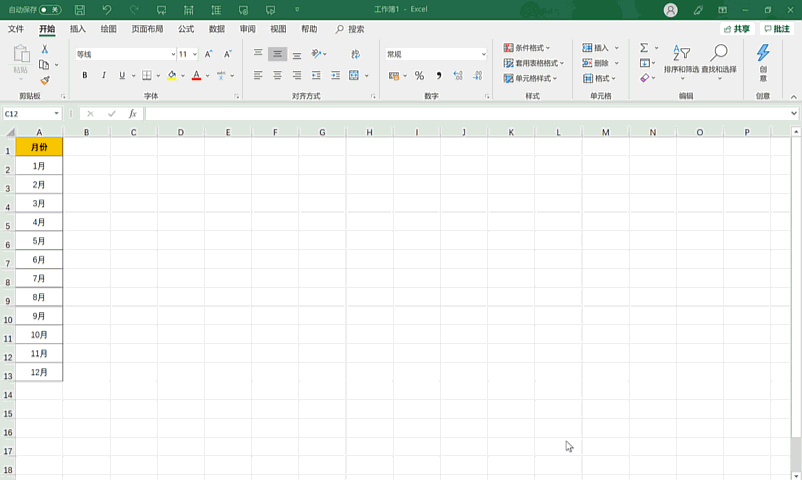802x480 pixels.
Task: Switch to the Page Layout tab
Action: (x=147, y=29)
